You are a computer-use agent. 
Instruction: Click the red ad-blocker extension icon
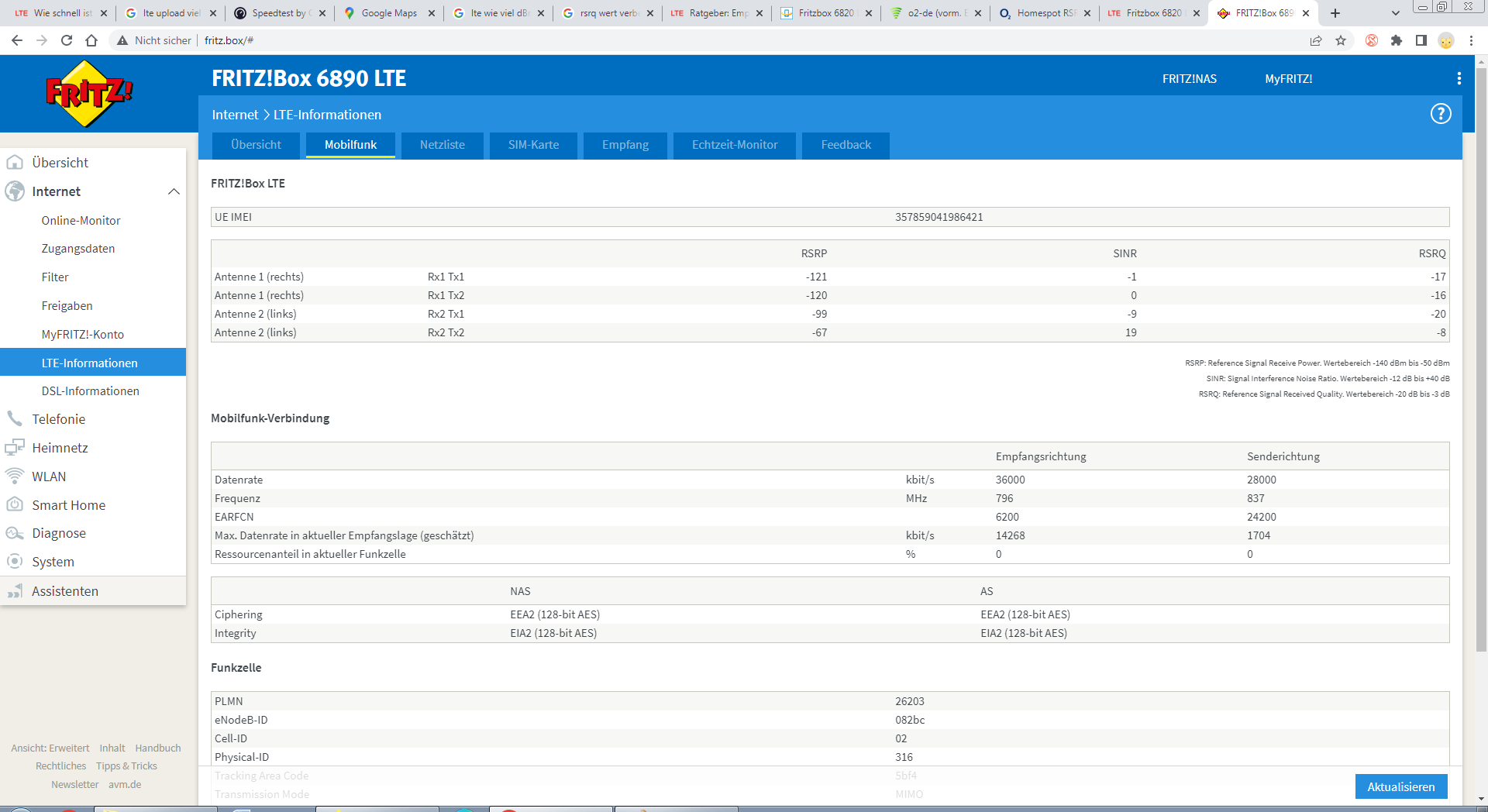click(x=1372, y=40)
